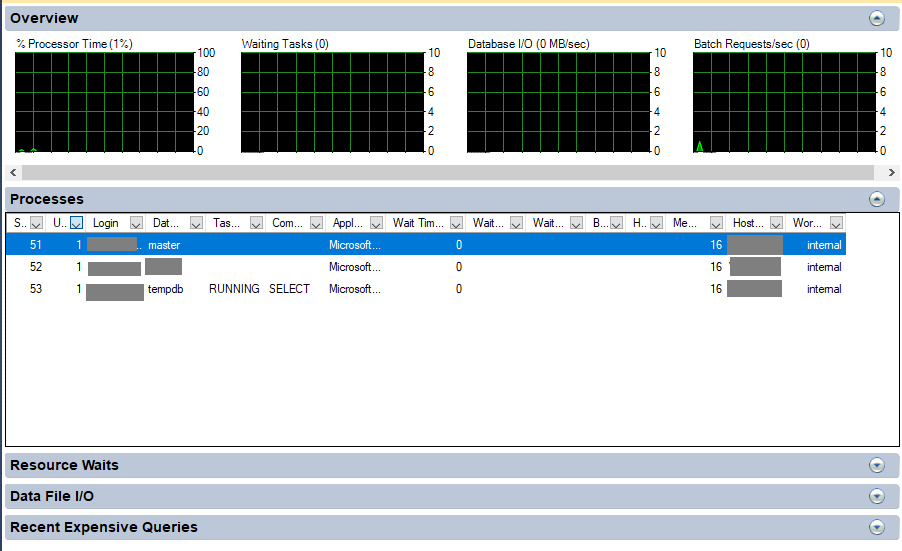Screen dimensions: 902x551
Task: Open Task State column filter dropdown
Action: [257, 223]
